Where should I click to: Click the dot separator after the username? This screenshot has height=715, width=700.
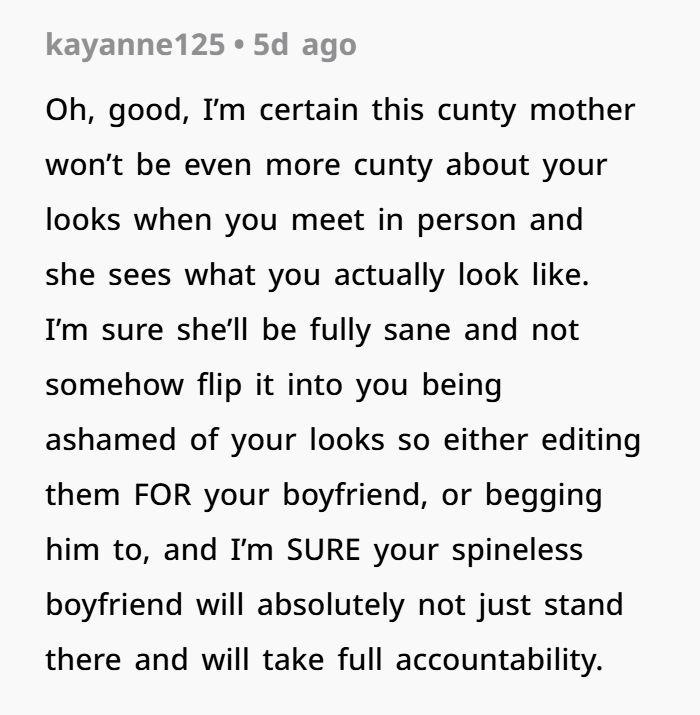(239, 46)
